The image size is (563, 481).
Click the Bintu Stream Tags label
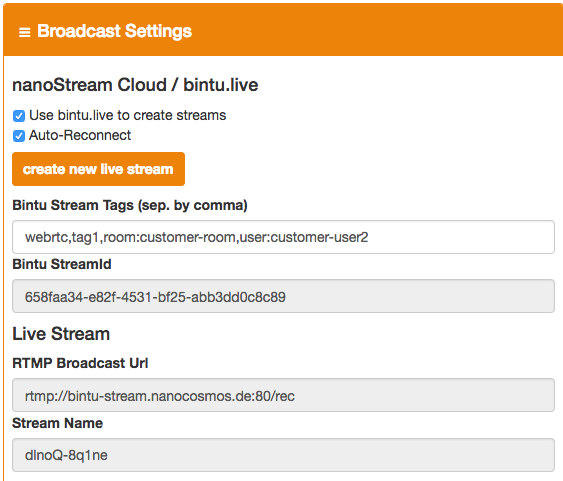pos(130,205)
